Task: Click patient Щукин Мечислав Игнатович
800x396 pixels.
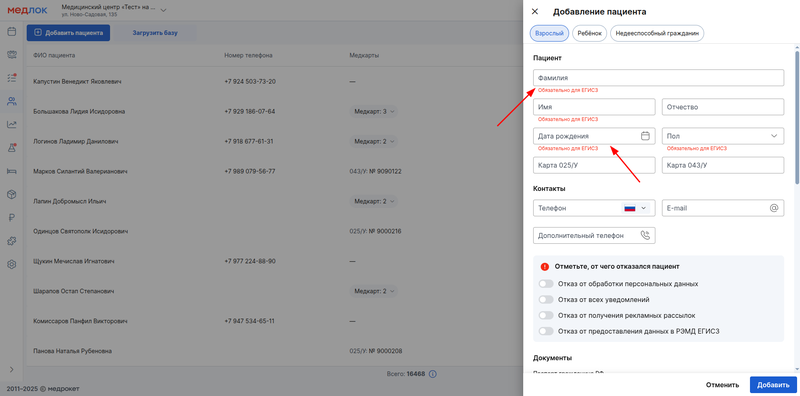Action: click(73, 261)
